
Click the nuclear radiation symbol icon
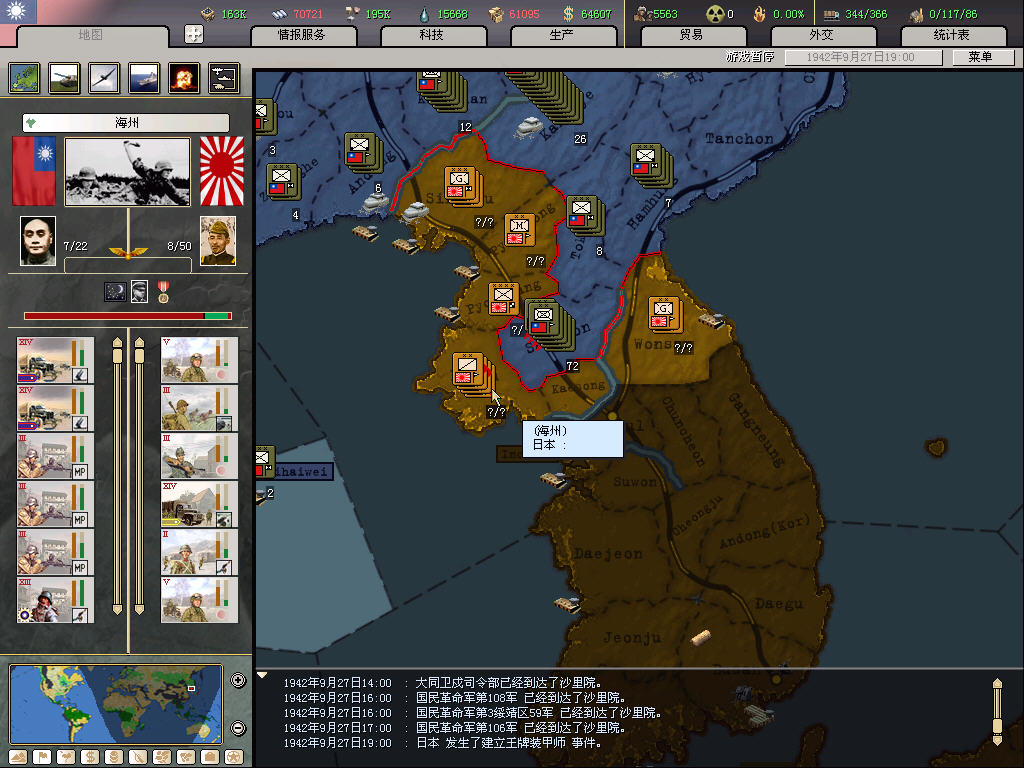pos(715,14)
